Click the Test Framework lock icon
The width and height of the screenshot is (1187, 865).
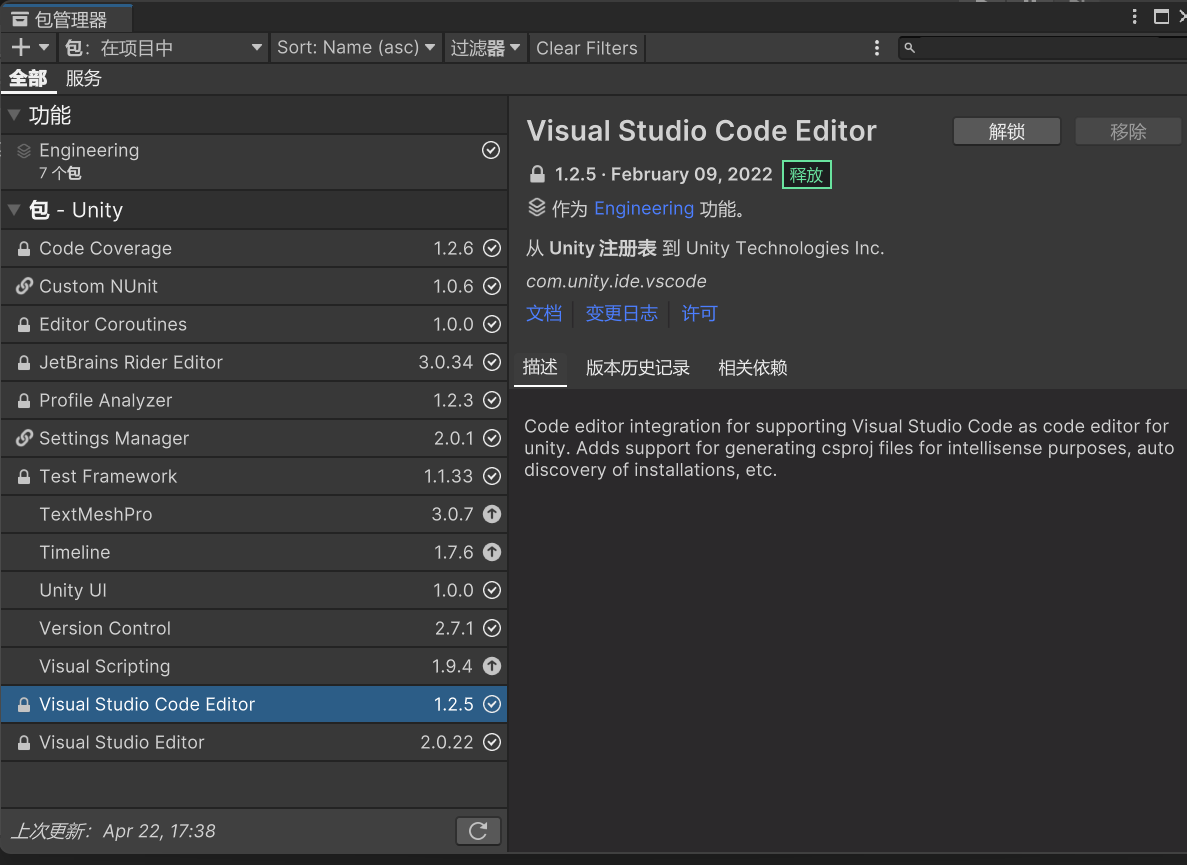pyautogui.click(x=24, y=477)
